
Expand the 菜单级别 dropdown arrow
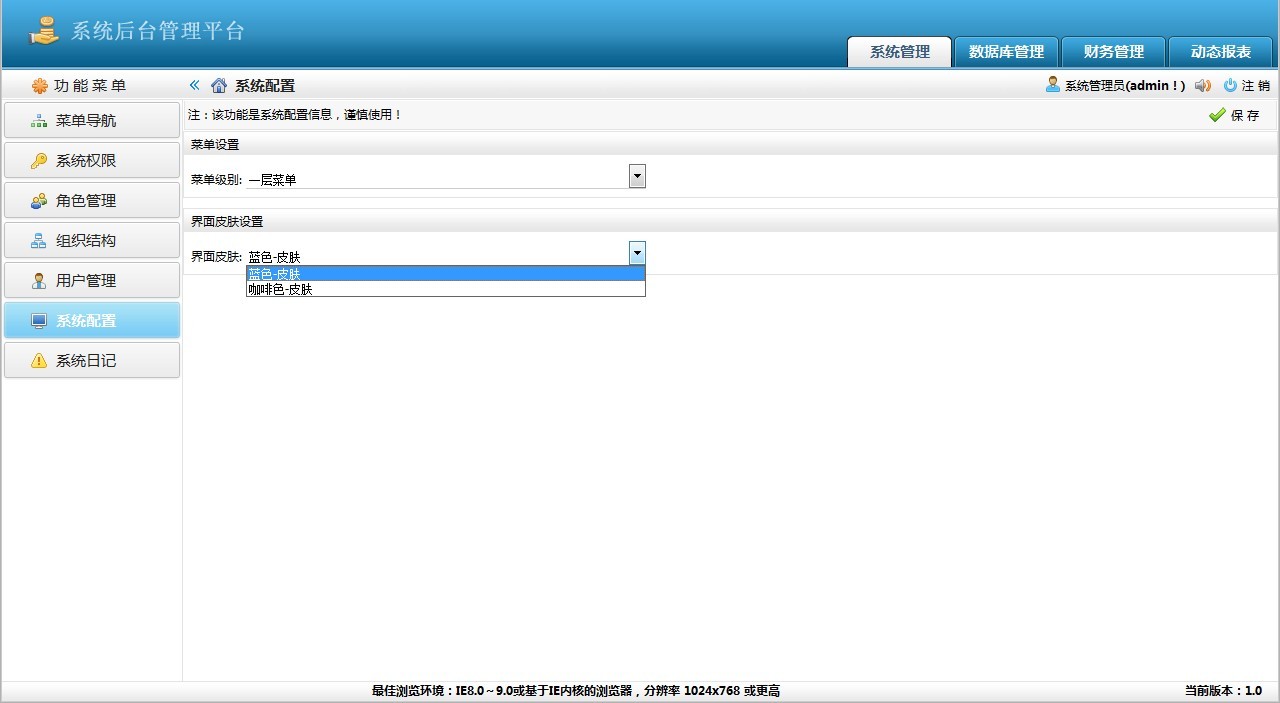(637, 176)
